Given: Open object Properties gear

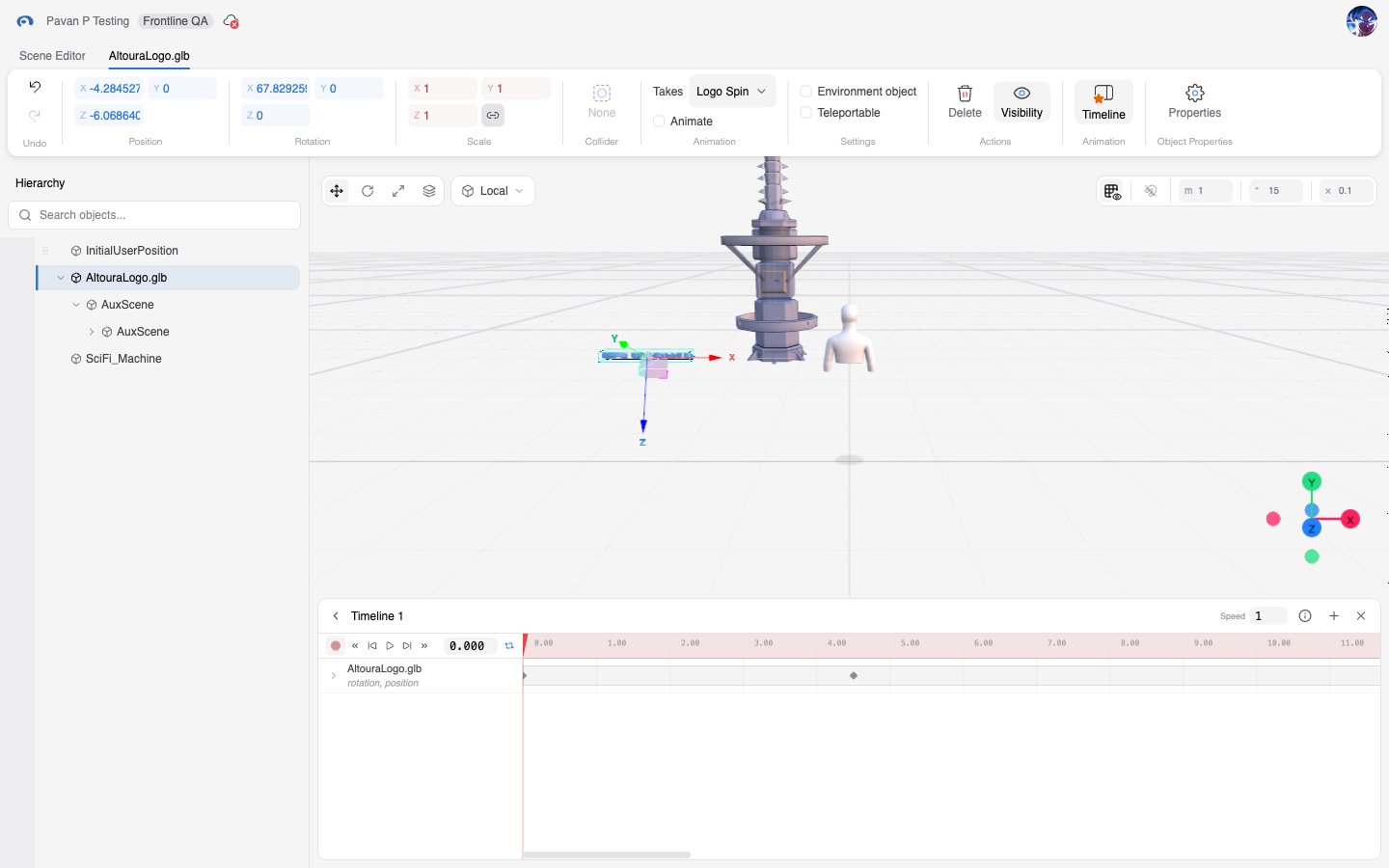Looking at the screenshot, I should (x=1194, y=101).
